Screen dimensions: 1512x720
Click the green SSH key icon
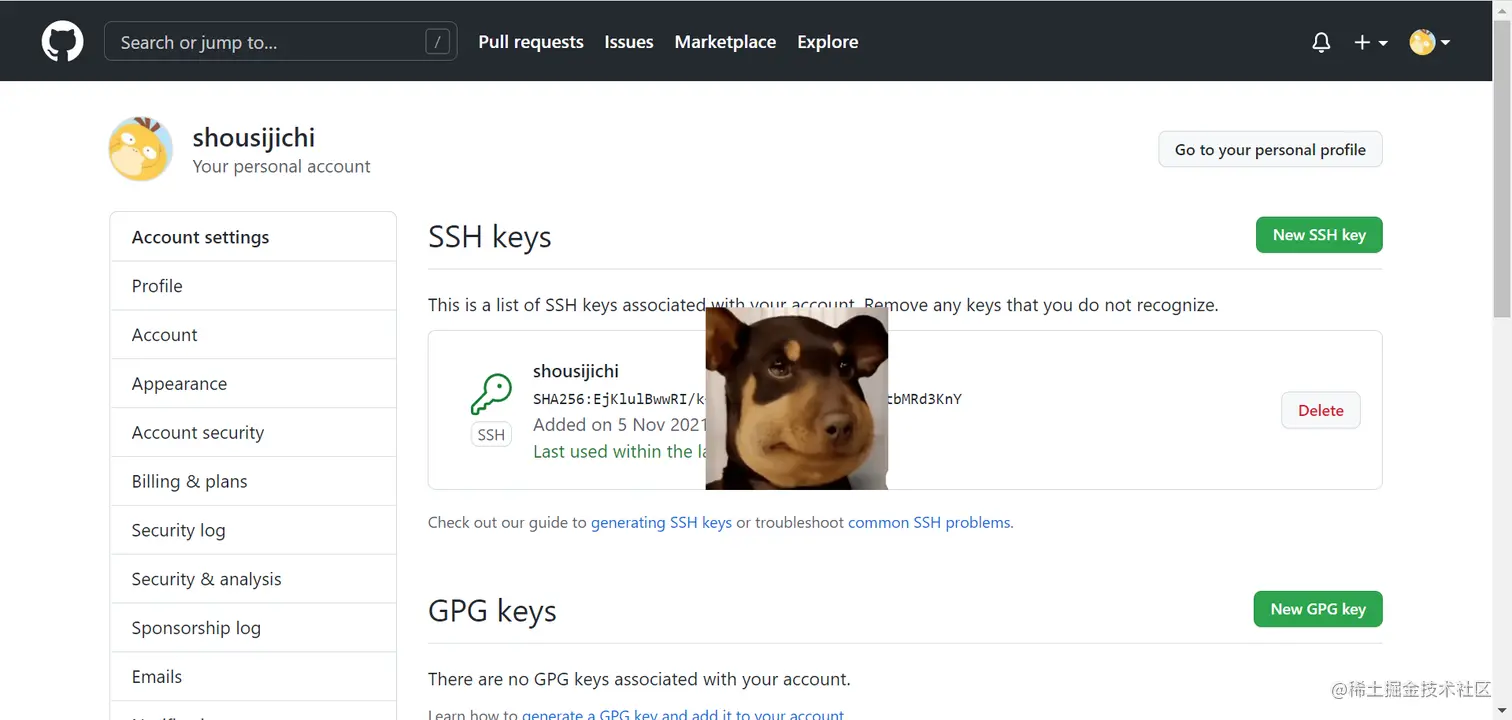(491, 394)
